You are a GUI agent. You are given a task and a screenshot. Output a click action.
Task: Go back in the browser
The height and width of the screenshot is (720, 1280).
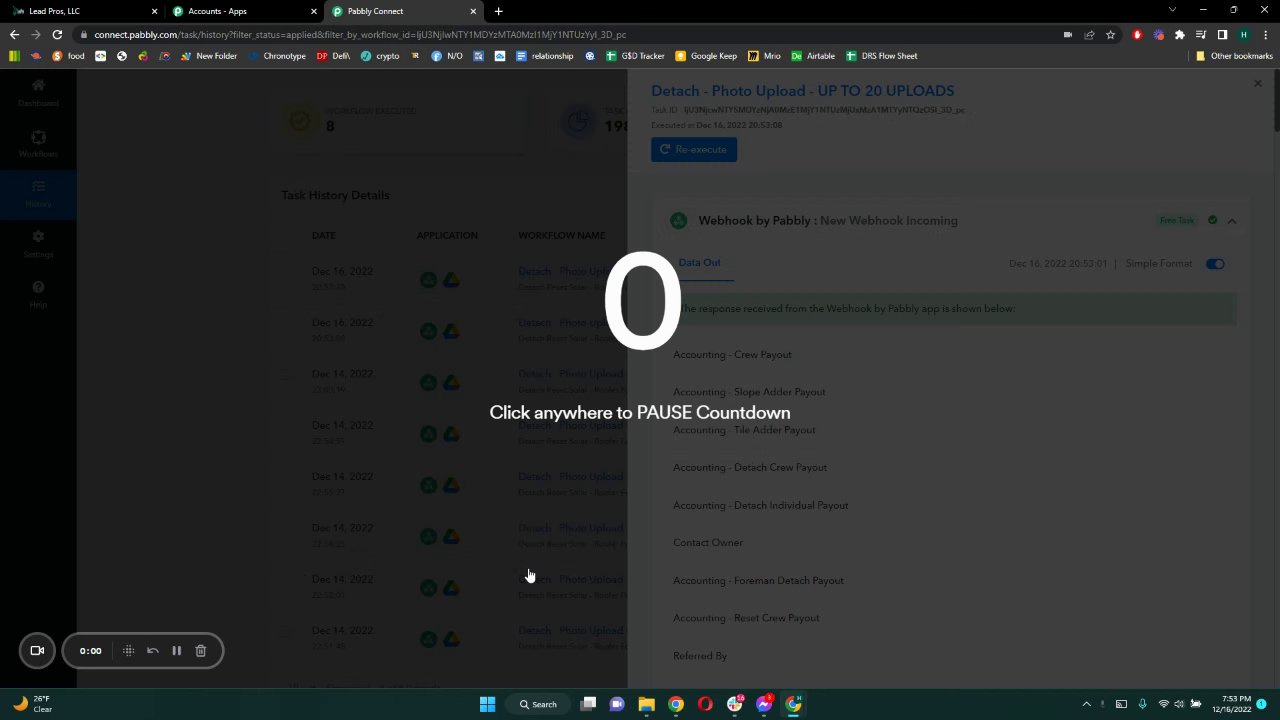[x=14, y=35]
